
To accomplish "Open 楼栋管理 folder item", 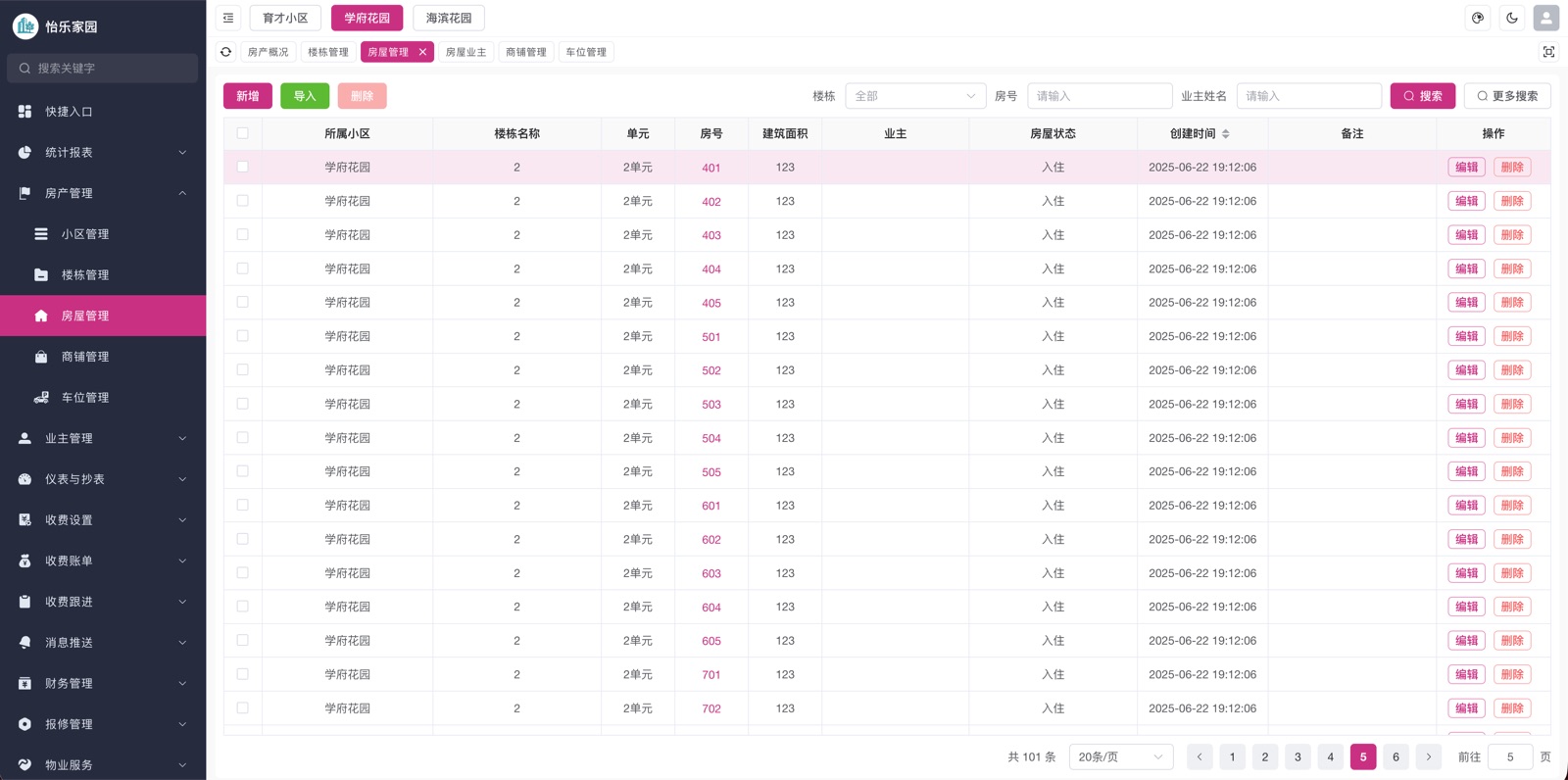I will coord(103,275).
